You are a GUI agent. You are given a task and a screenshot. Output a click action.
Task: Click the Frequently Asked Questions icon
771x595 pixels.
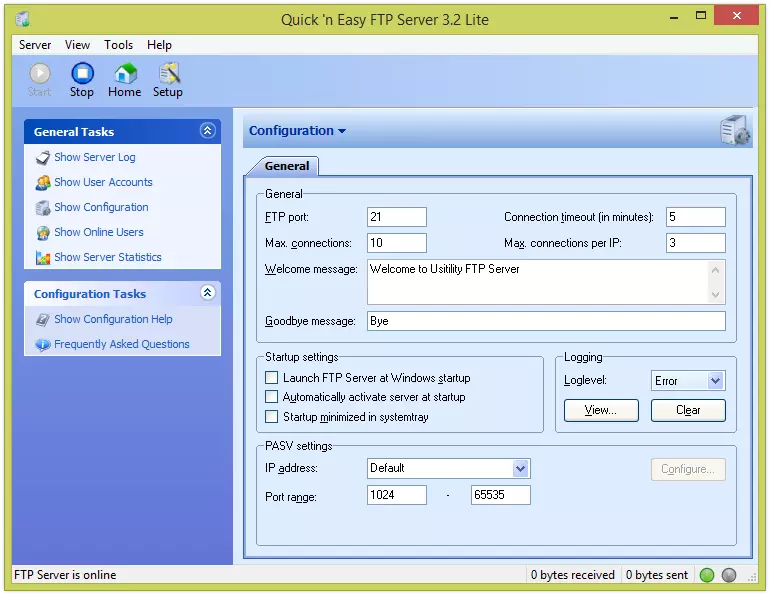43,345
